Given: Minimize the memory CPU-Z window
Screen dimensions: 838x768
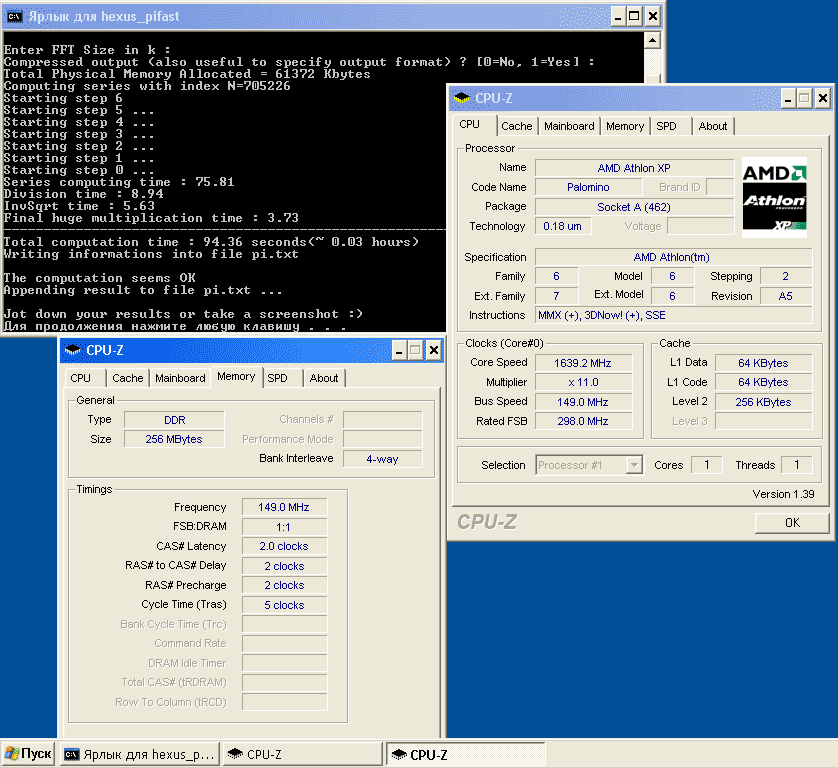Looking at the screenshot, I should tap(399, 351).
